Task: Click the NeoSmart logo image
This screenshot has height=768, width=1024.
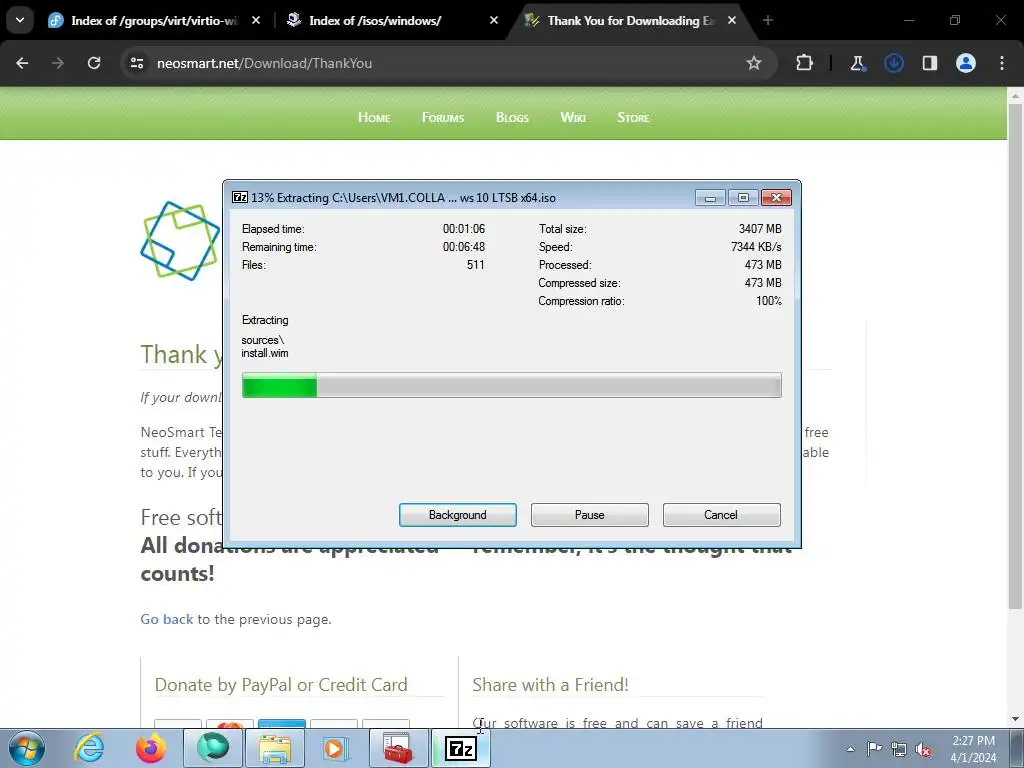Action: (x=180, y=241)
